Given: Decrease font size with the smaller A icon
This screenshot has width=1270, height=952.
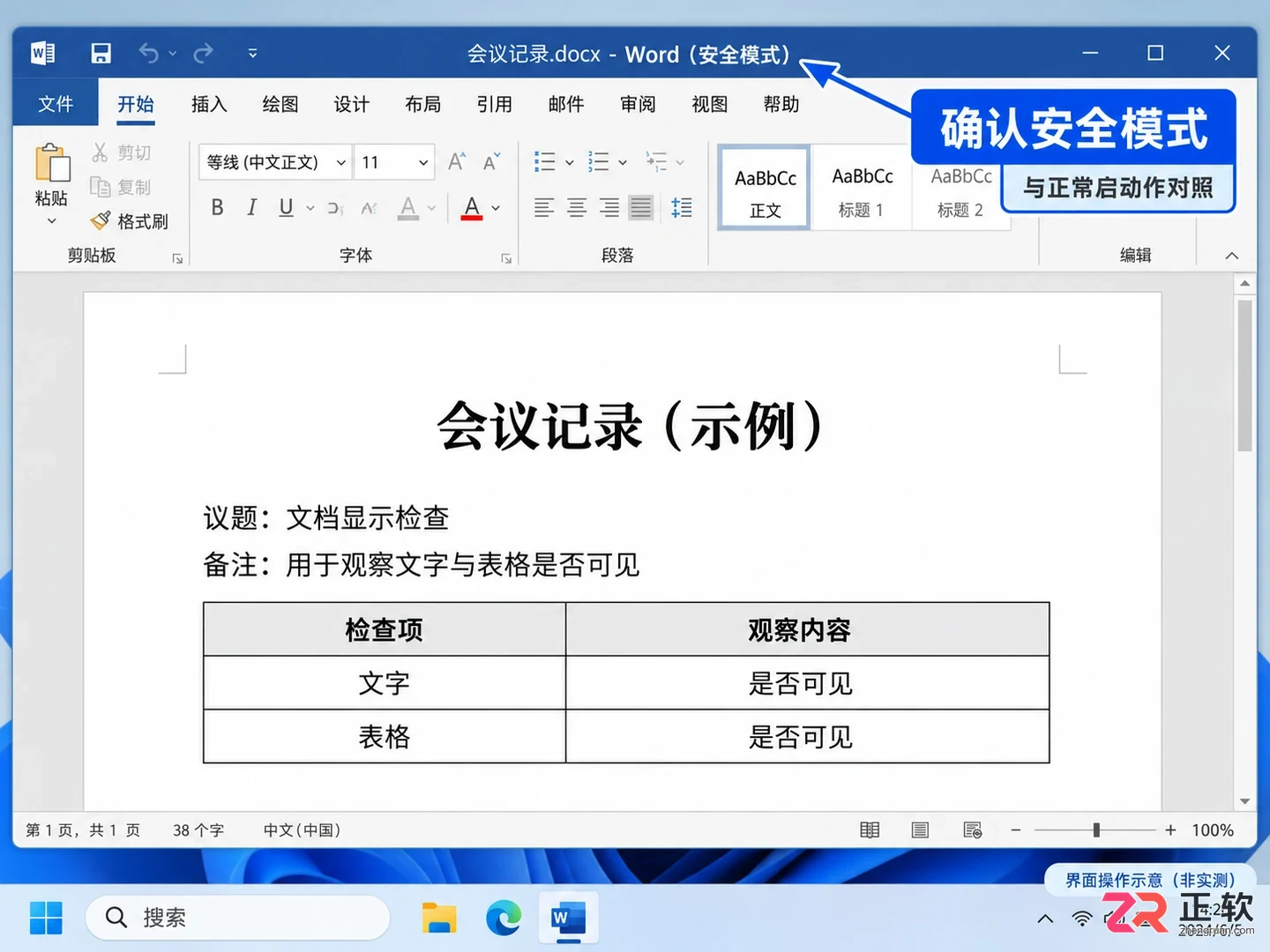Looking at the screenshot, I should [x=491, y=161].
